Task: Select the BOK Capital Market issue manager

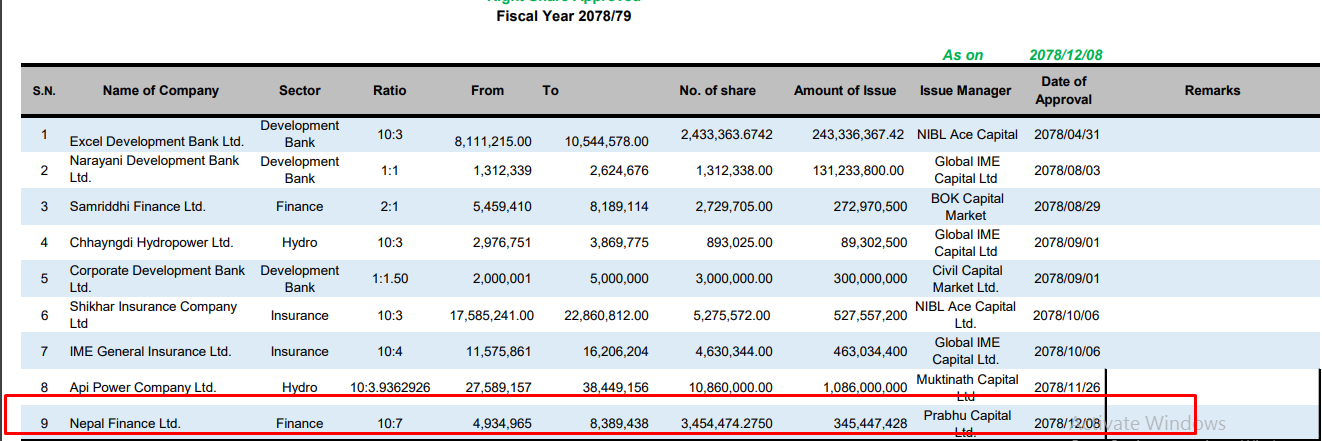Action: click(965, 206)
